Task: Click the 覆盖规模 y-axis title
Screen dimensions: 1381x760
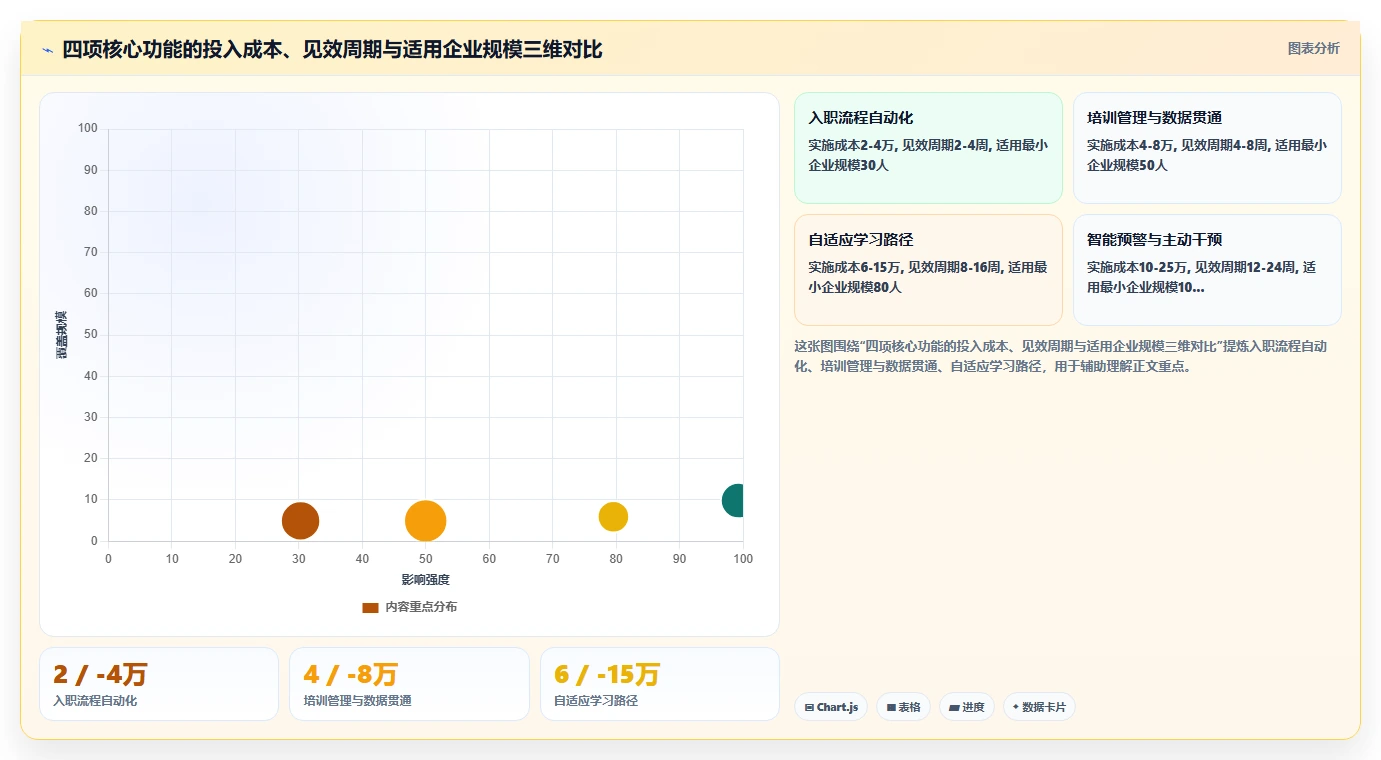Action: point(62,335)
